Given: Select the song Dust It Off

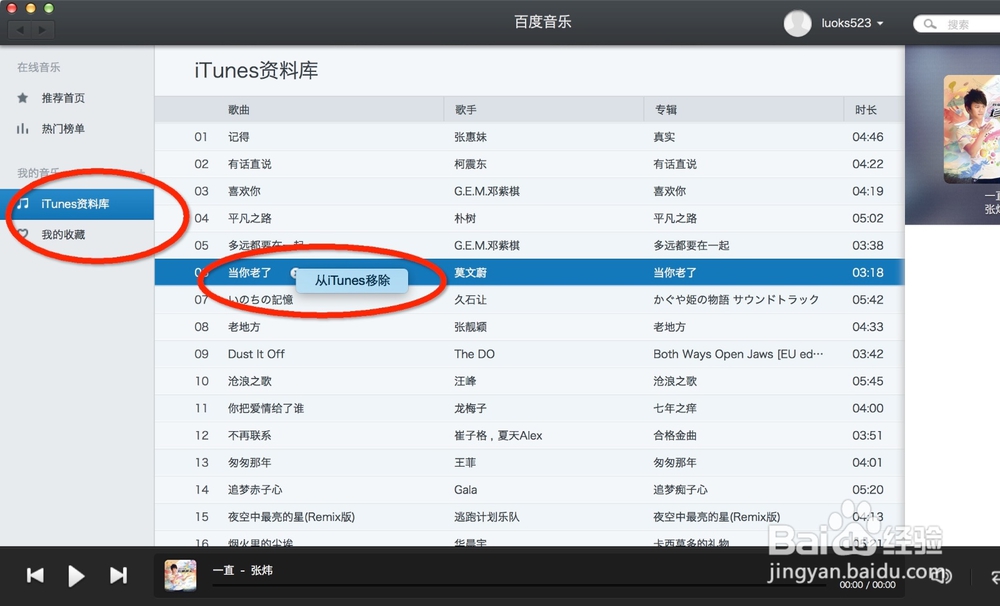Looking at the screenshot, I should pos(256,354).
